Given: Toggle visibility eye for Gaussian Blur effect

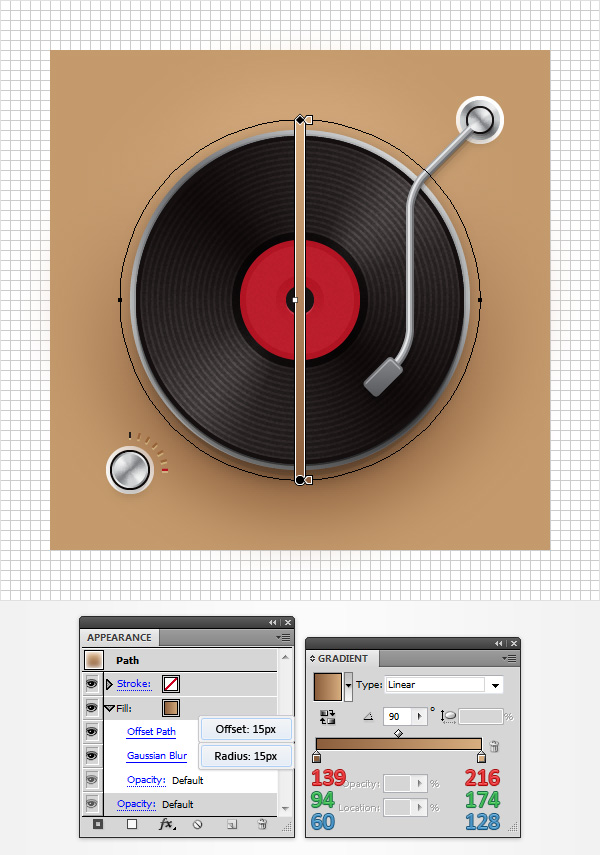Looking at the screenshot, I should pos(92,756).
